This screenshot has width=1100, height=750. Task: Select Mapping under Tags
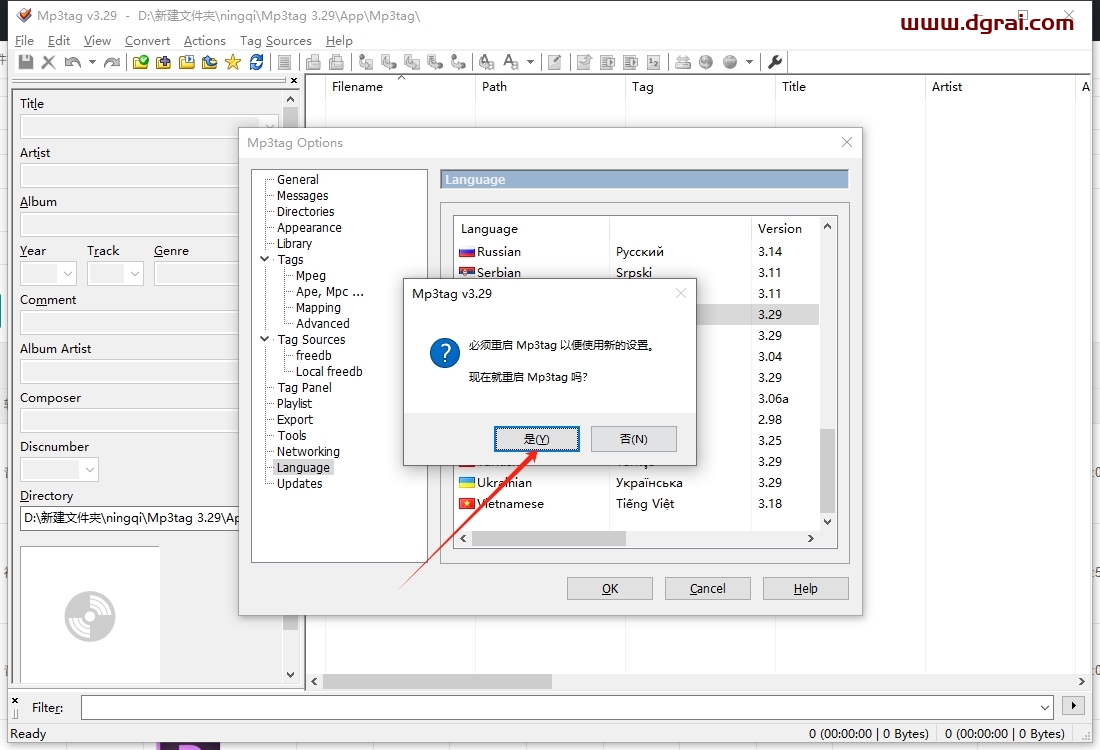coord(318,308)
